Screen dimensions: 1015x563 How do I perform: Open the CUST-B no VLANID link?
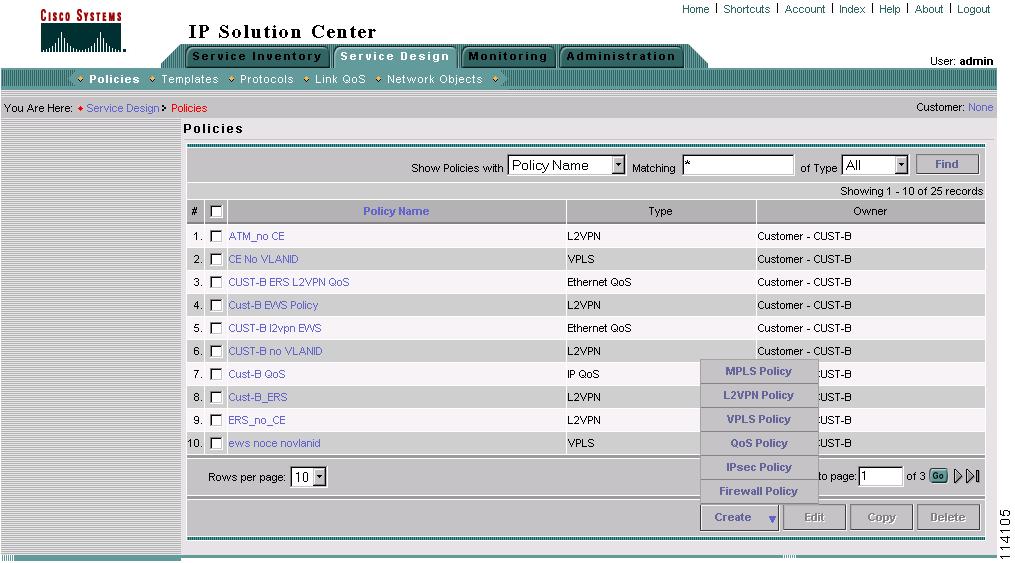[x=275, y=351]
